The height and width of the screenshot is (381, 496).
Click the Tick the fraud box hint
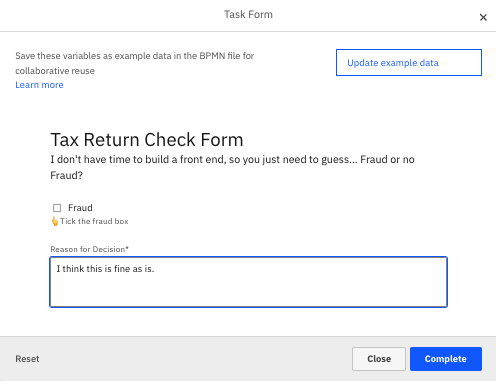(94, 221)
